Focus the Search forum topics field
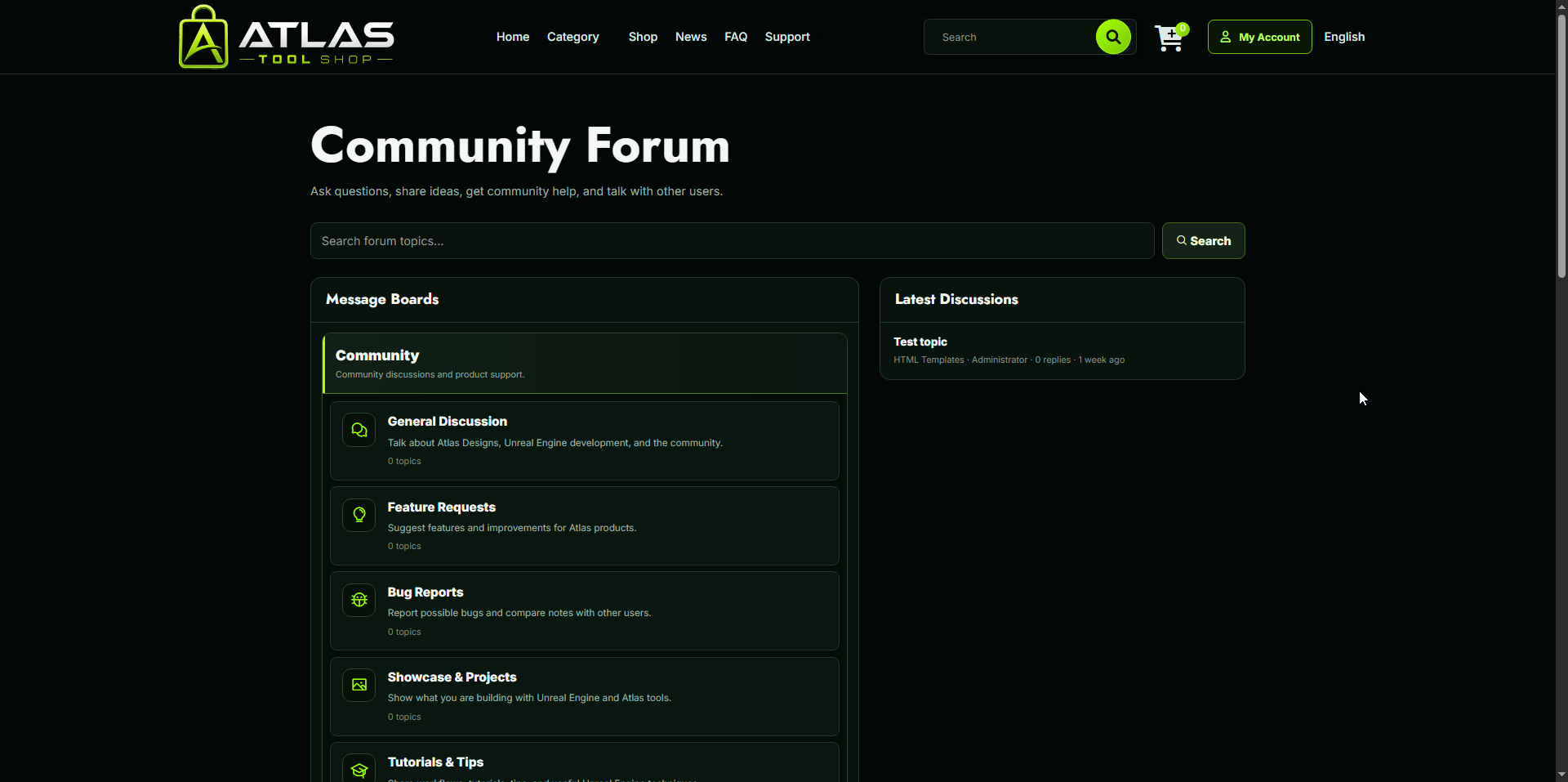1568x782 pixels. coord(733,241)
